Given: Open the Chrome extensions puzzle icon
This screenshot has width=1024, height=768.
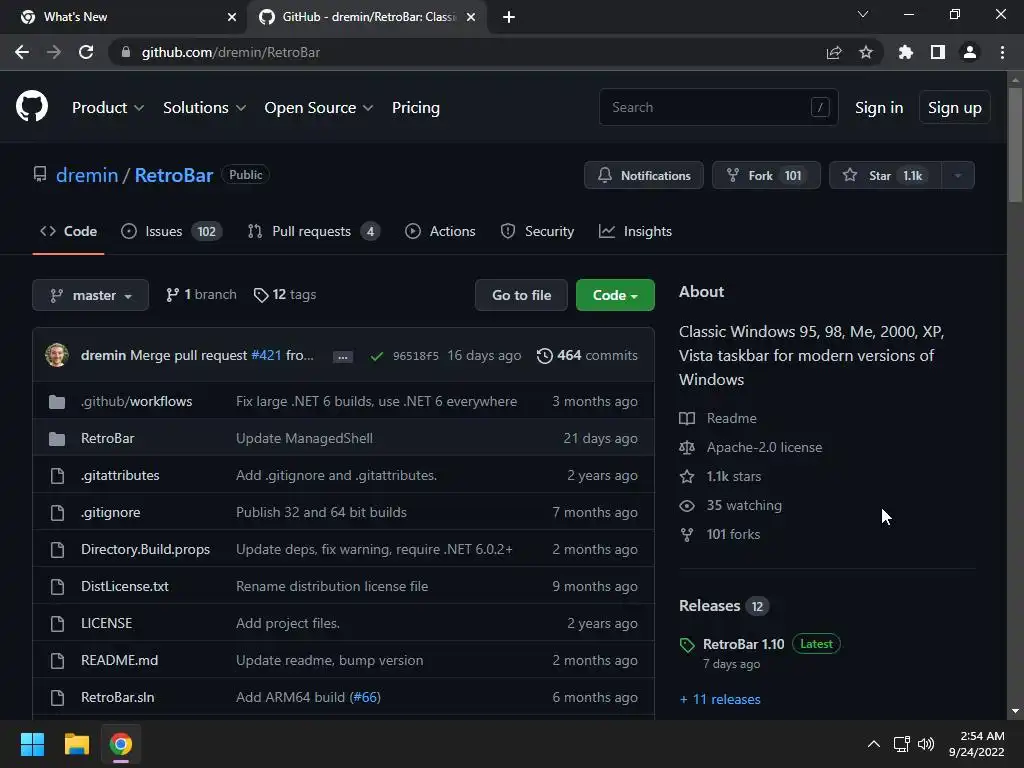Looking at the screenshot, I should [x=906, y=52].
